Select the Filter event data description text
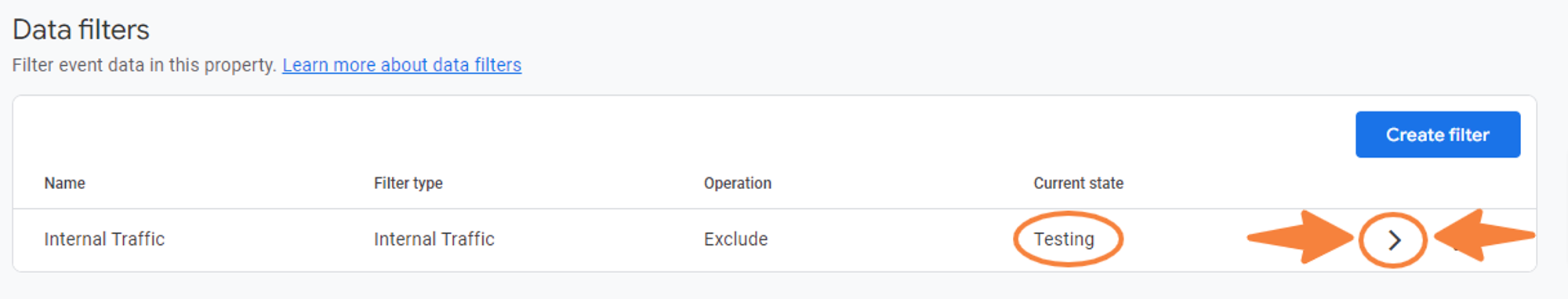The width and height of the screenshot is (1568, 299). 144,65
